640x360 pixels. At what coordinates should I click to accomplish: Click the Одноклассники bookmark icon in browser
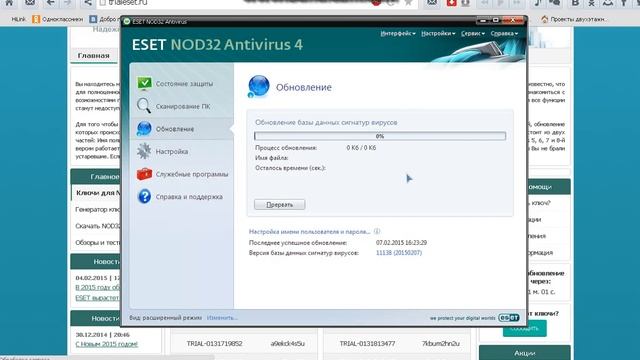[36, 19]
